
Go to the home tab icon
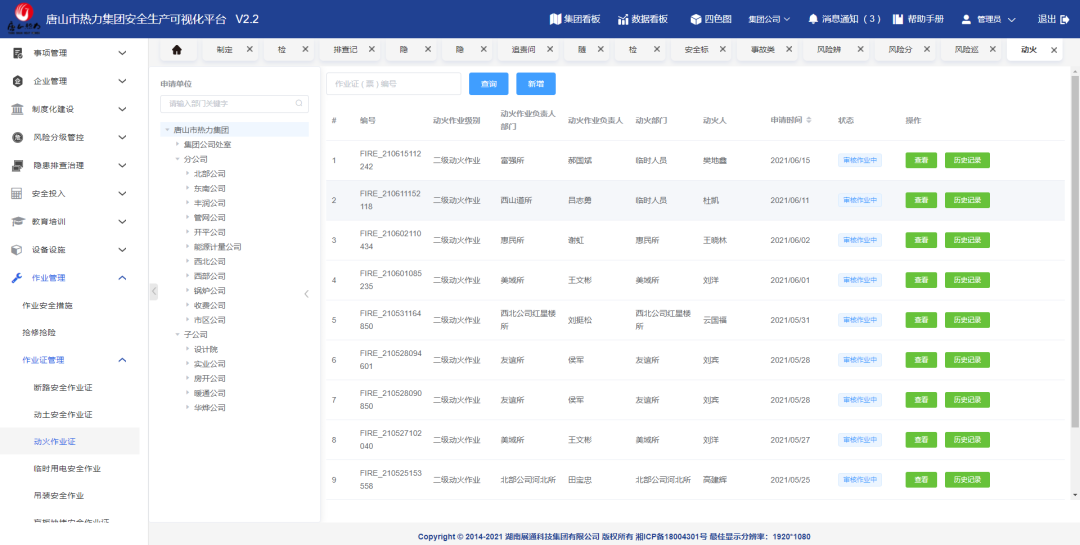click(x=176, y=50)
